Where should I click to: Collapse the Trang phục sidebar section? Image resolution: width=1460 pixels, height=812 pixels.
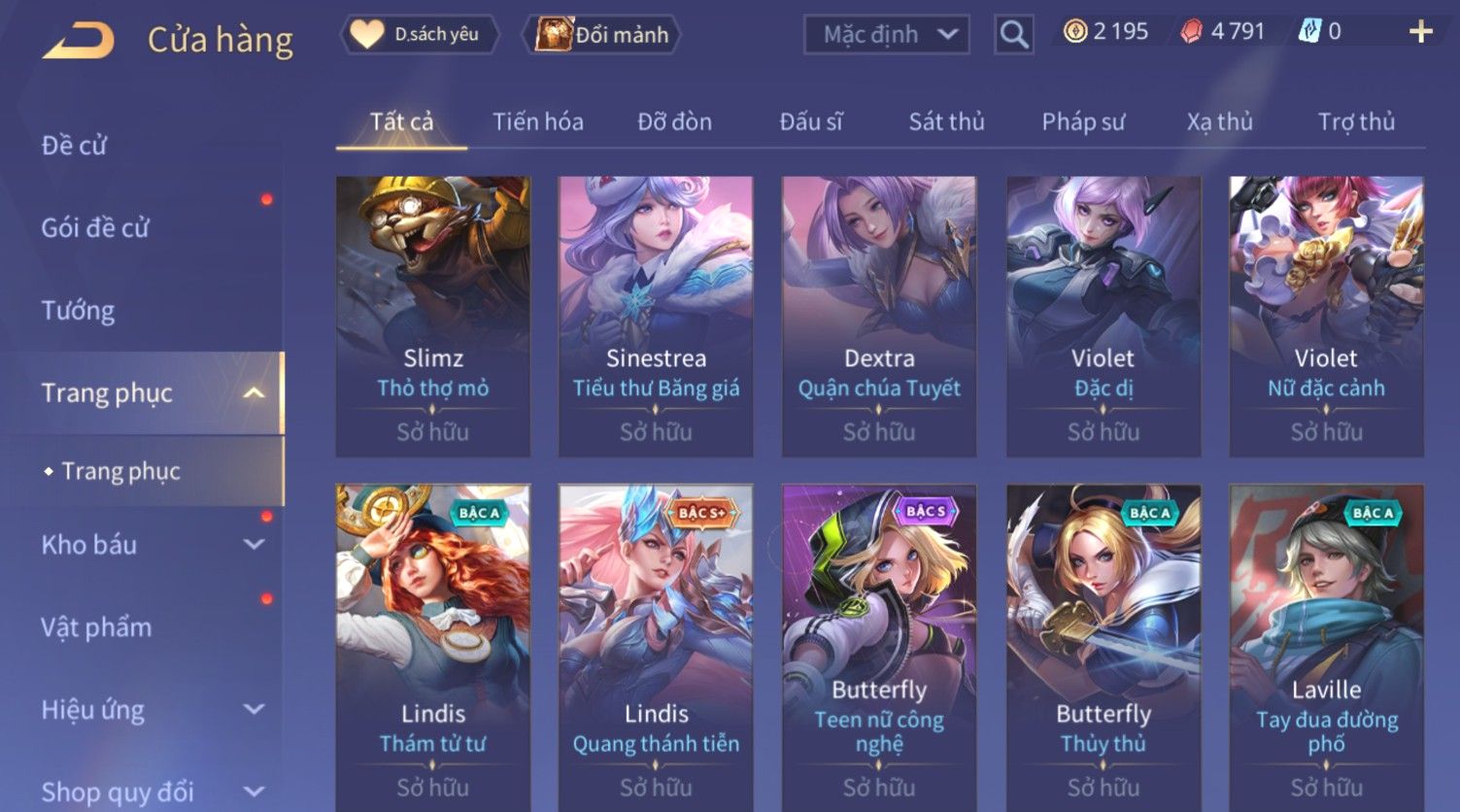(254, 393)
